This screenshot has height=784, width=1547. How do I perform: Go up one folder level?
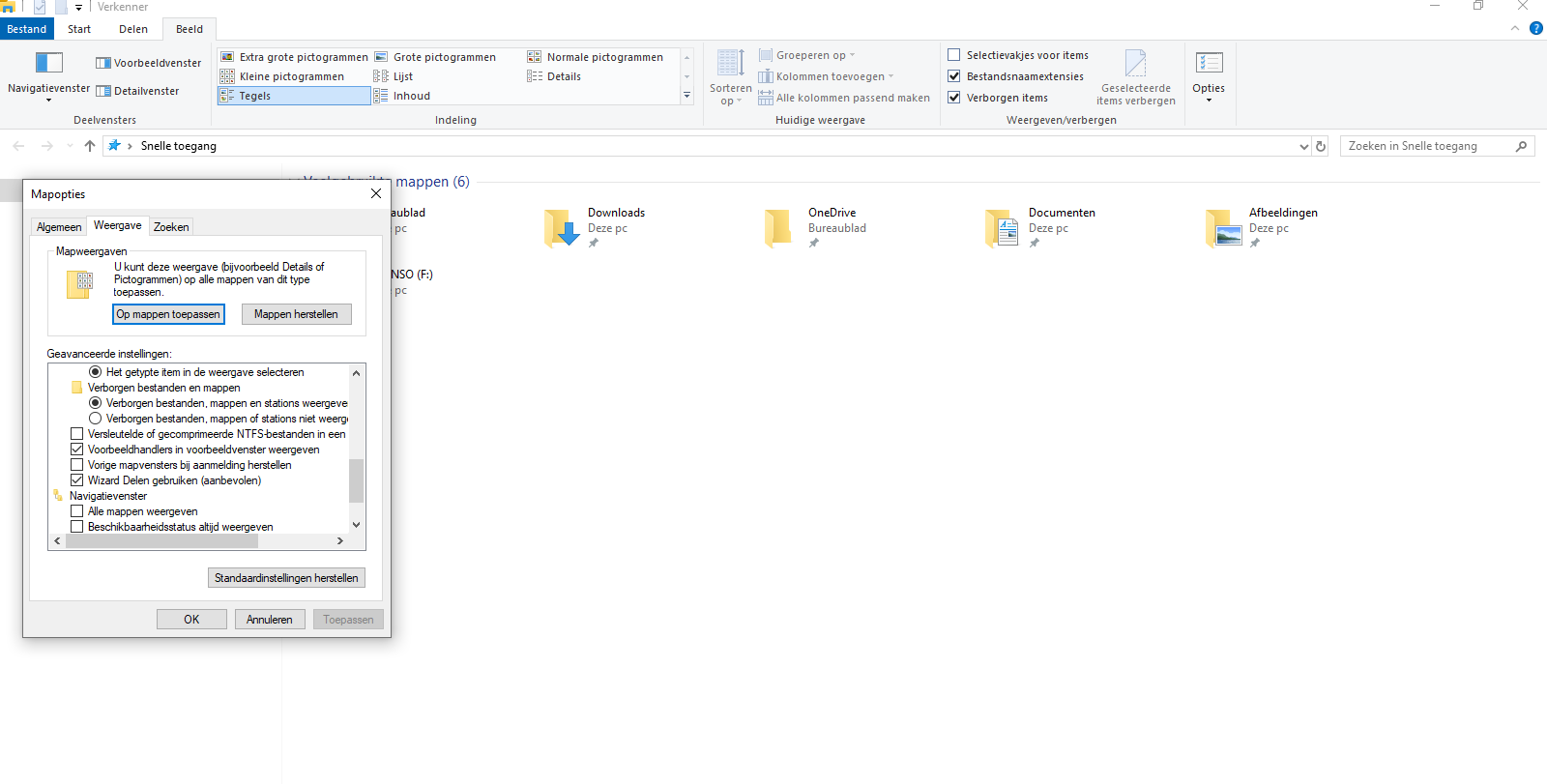(90, 146)
